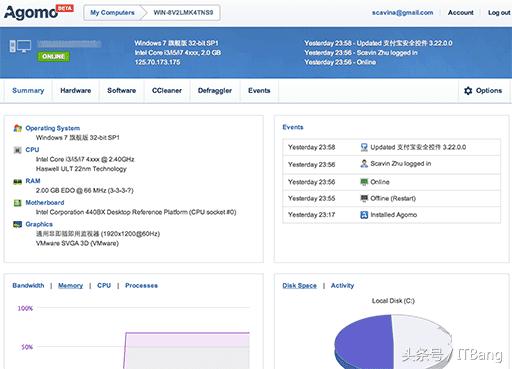
Task: Open the Motherboard heading link
Action: pos(45,203)
